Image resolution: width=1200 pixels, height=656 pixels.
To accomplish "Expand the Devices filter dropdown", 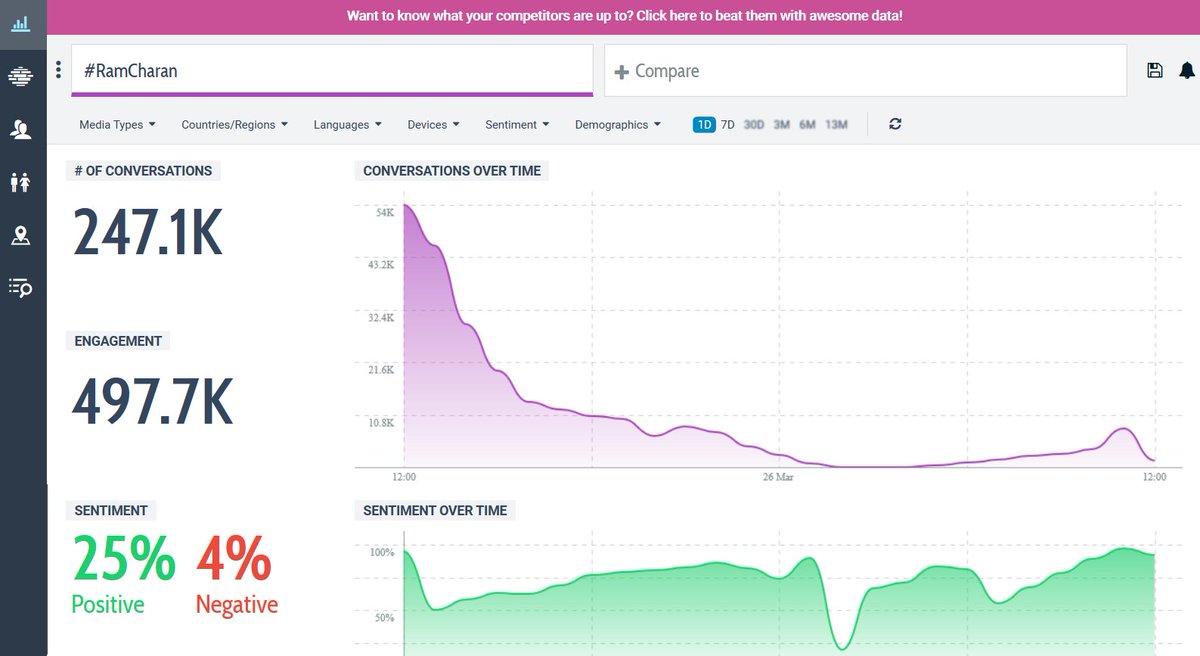I will (x=433, y=125).
